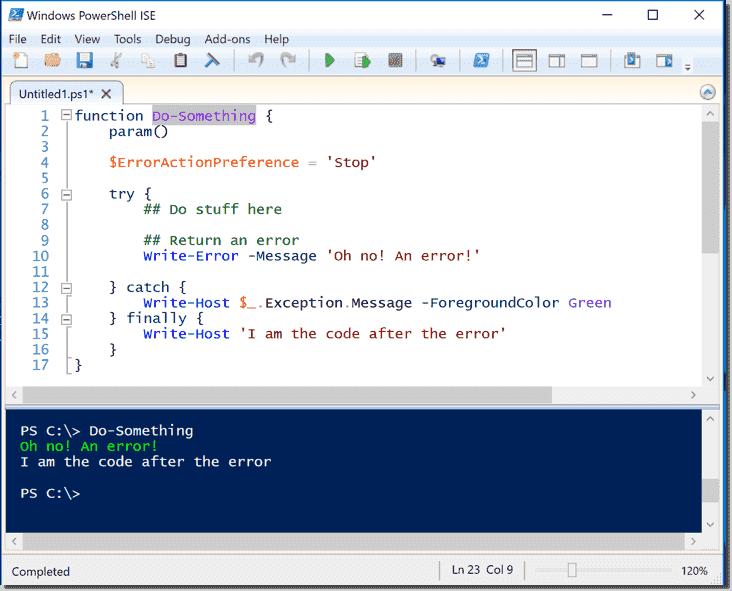Click console pane scroll up arrow
Screen dimensions: 732x591
click(x=710, y=419)
